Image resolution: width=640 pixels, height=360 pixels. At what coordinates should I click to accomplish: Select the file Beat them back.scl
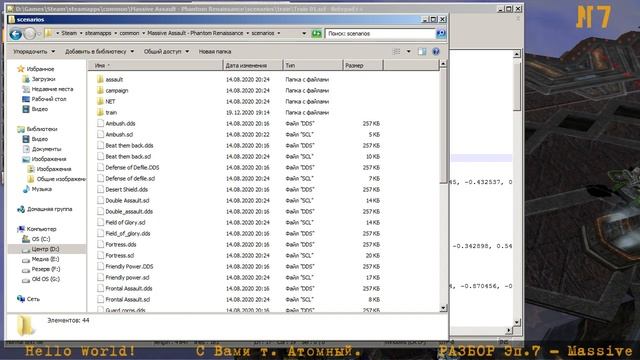pos(128,156)
